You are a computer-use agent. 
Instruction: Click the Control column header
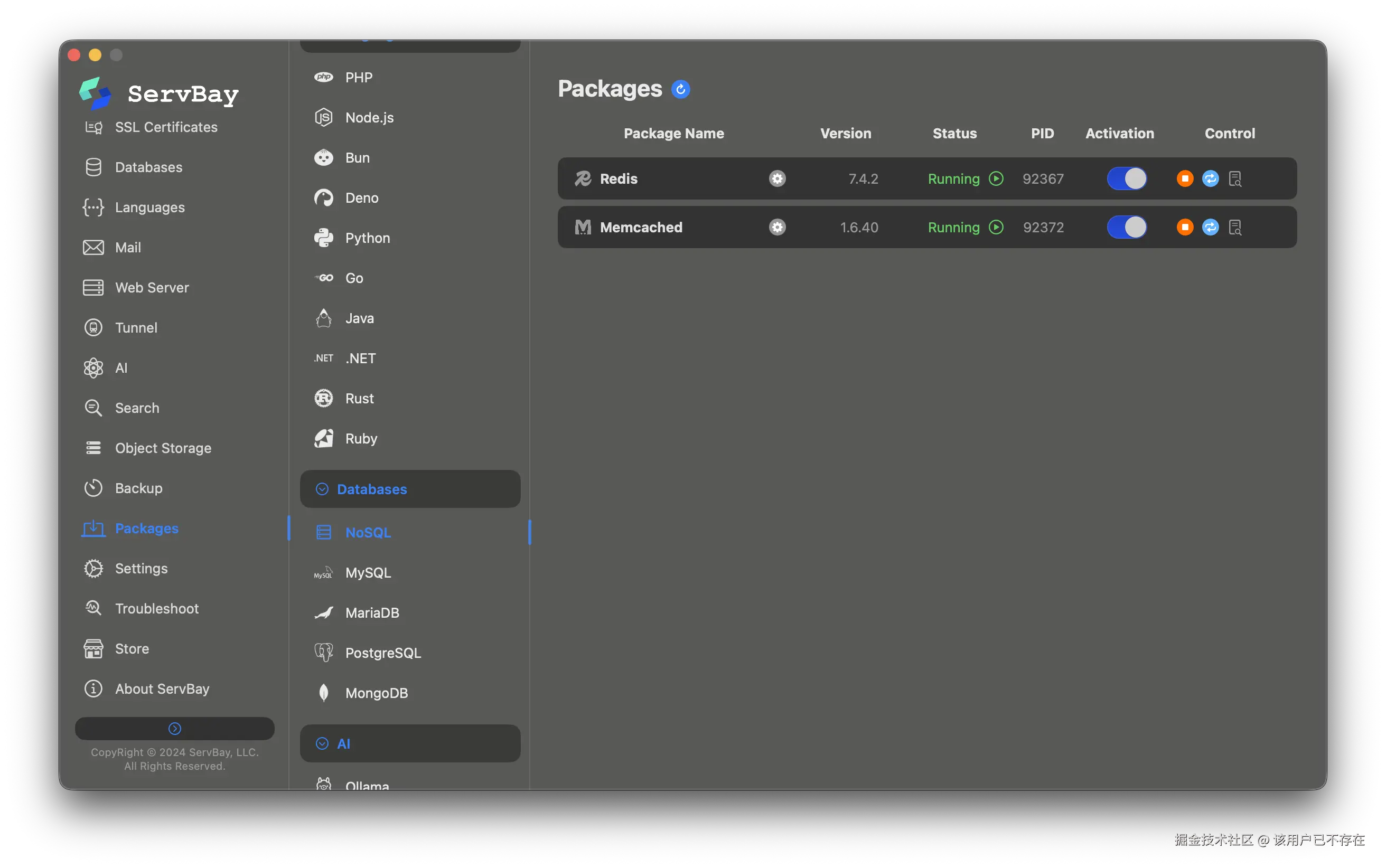[x=1229, y=133]
